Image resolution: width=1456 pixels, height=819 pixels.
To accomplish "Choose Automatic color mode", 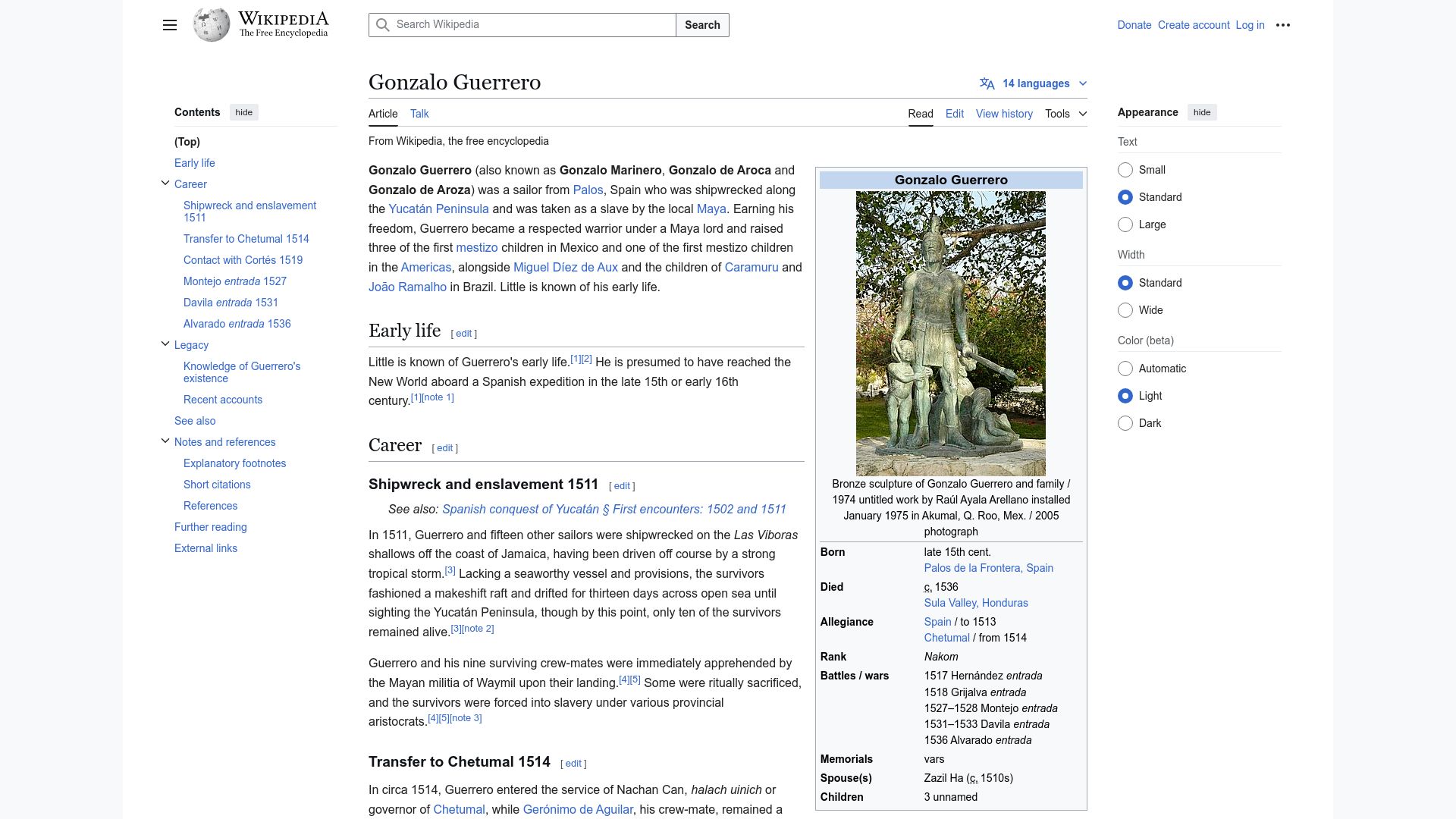I will [x=1125, y=369].
